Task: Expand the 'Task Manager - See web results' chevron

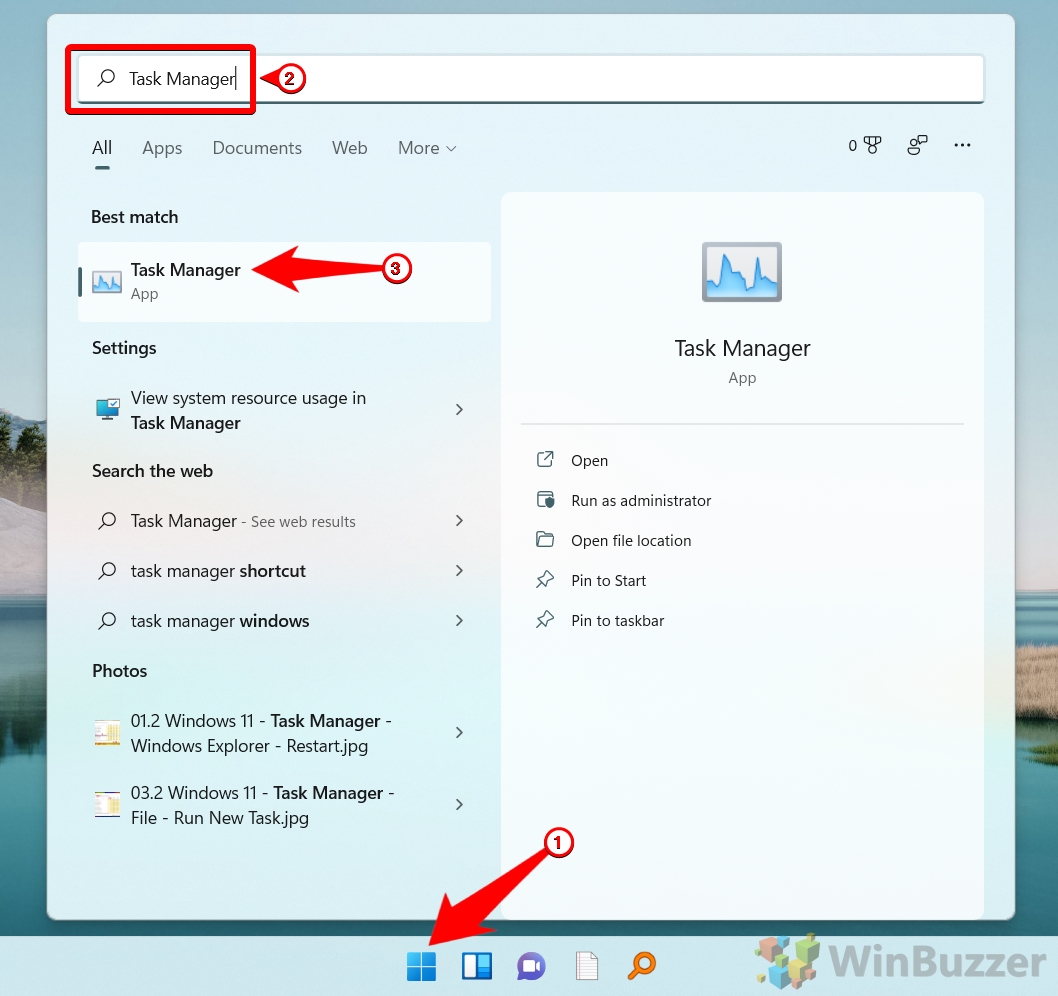Action: pyautogui.click(x=460, y=520)
